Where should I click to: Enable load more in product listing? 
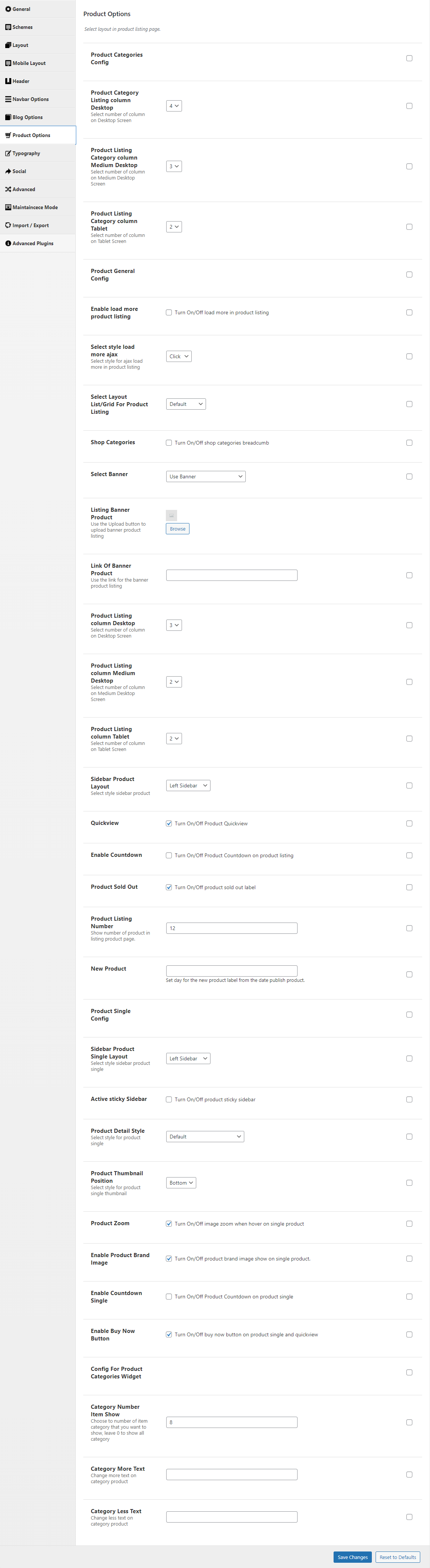[169, 313]
